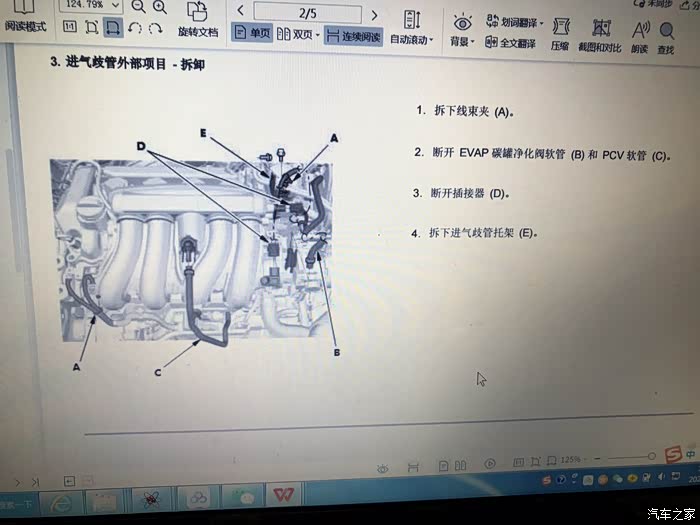The width and height of the screenshot is (700, 525).
Task: Click the auto scroll icon
Action: [412, 20]
